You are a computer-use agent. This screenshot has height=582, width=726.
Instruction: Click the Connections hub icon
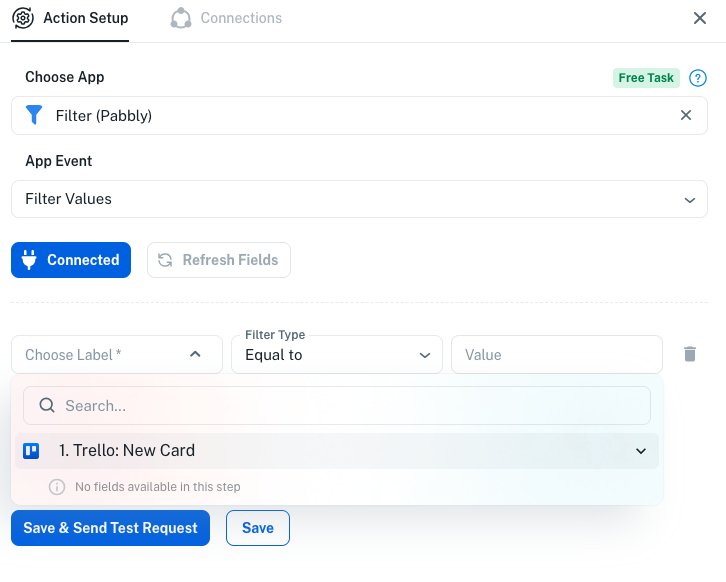[180, 18]
